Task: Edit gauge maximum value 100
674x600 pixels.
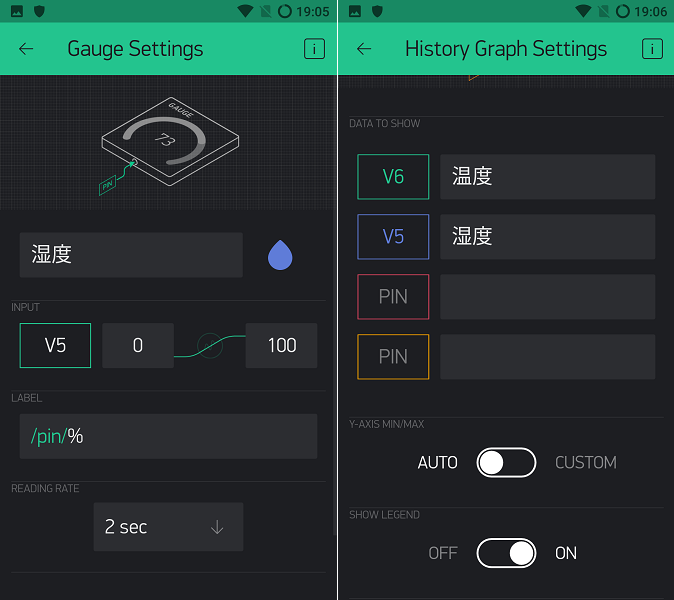Action: (282, 345)
